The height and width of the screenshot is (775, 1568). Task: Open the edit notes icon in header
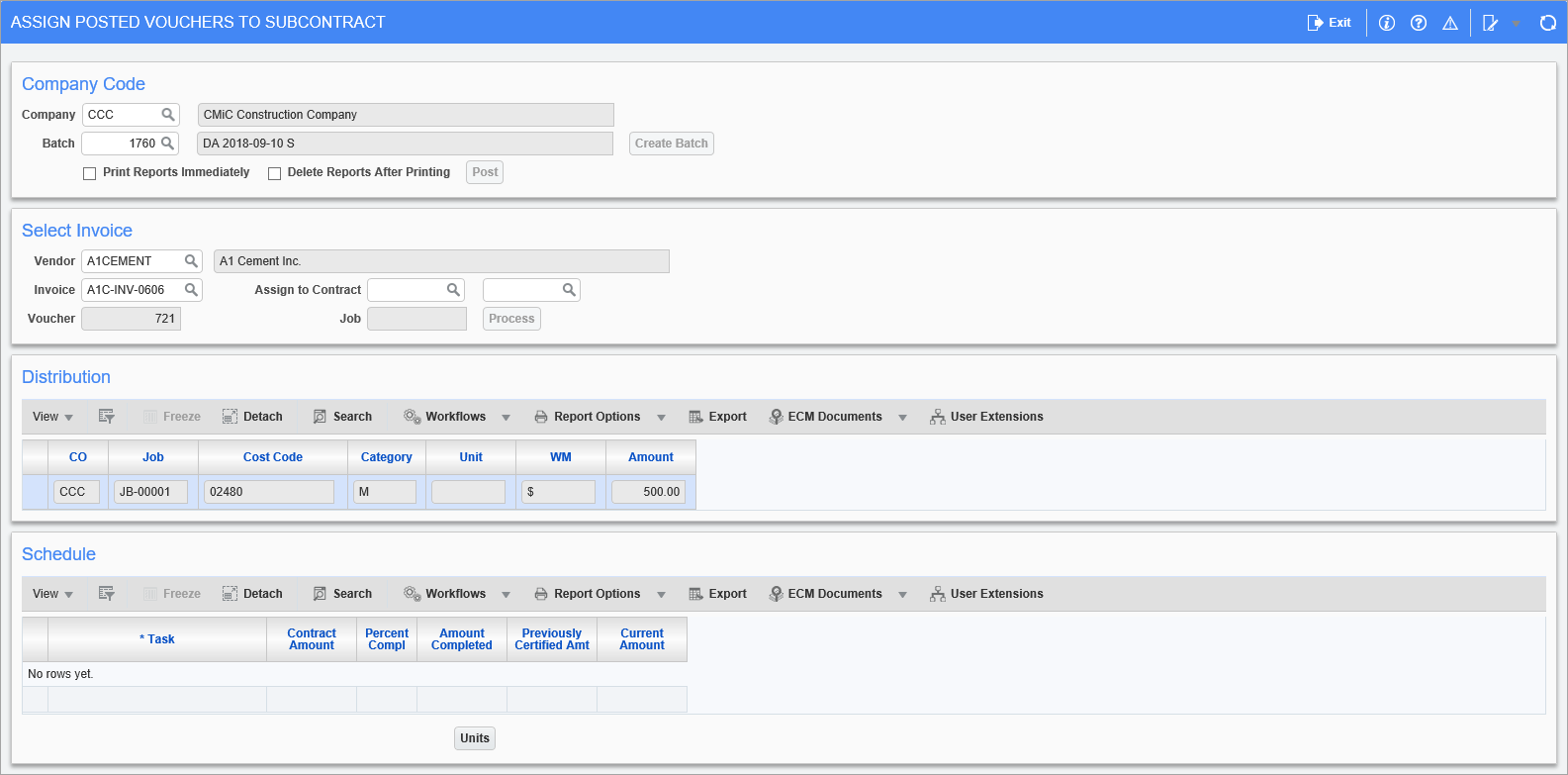1491,23
